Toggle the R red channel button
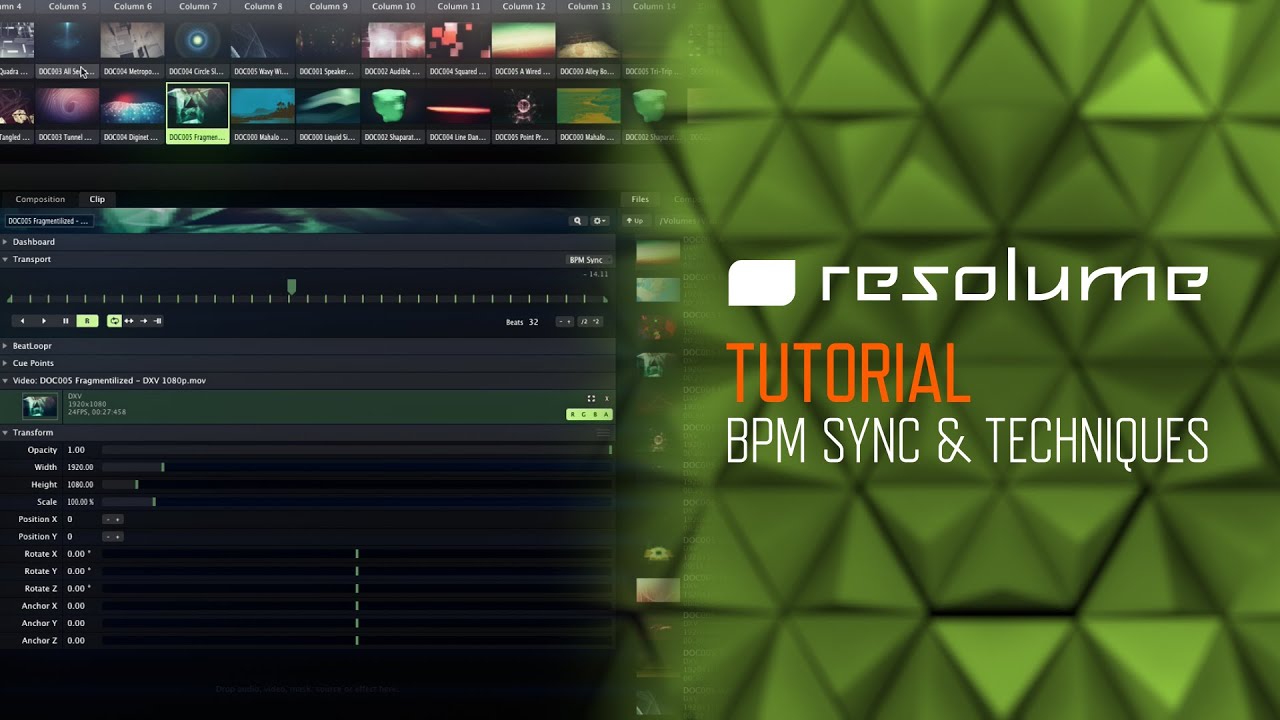Viewport: 1280px width, 720px height. click(x=573, y=414)
